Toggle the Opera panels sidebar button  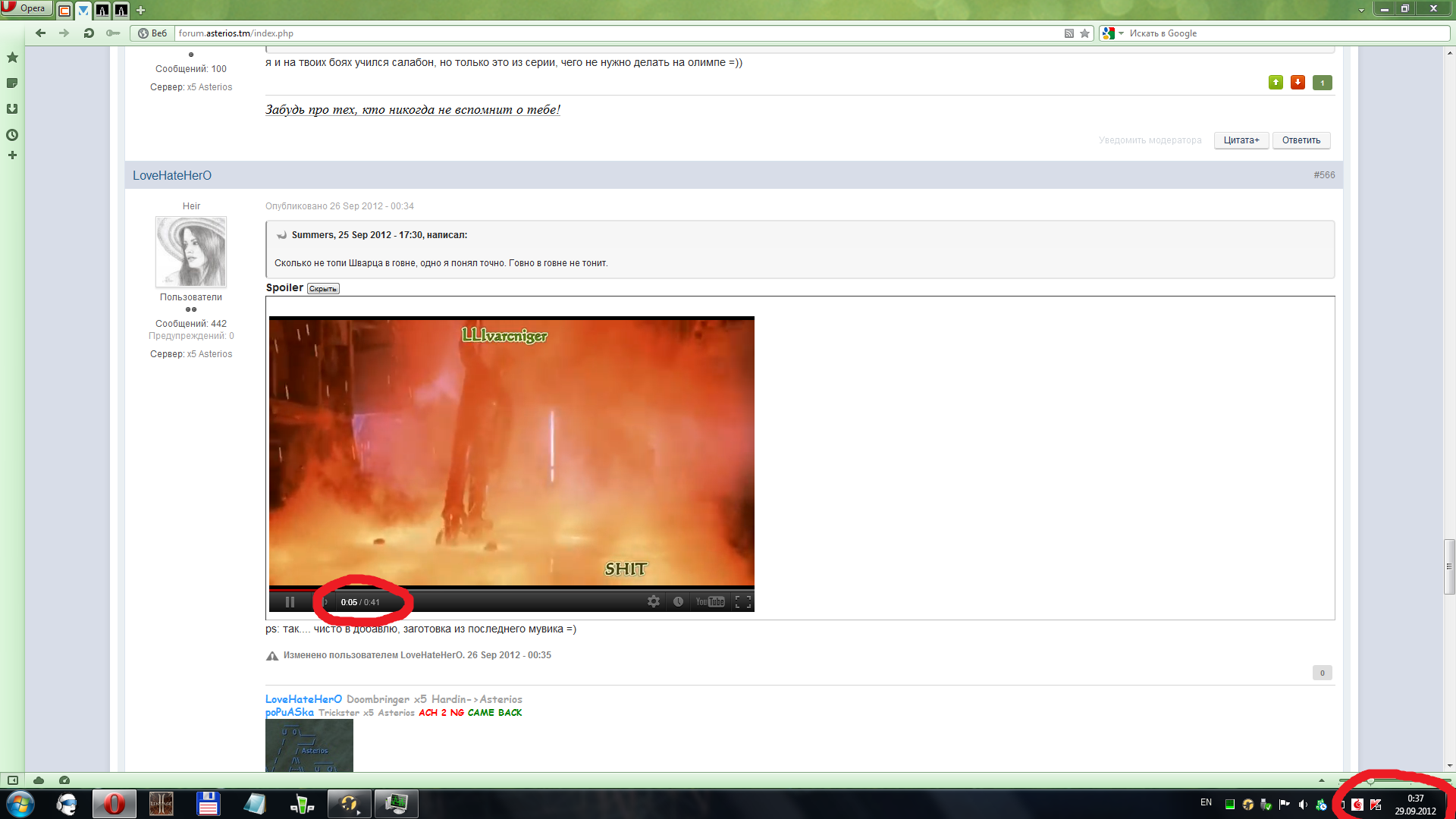(x=13, y=780)
